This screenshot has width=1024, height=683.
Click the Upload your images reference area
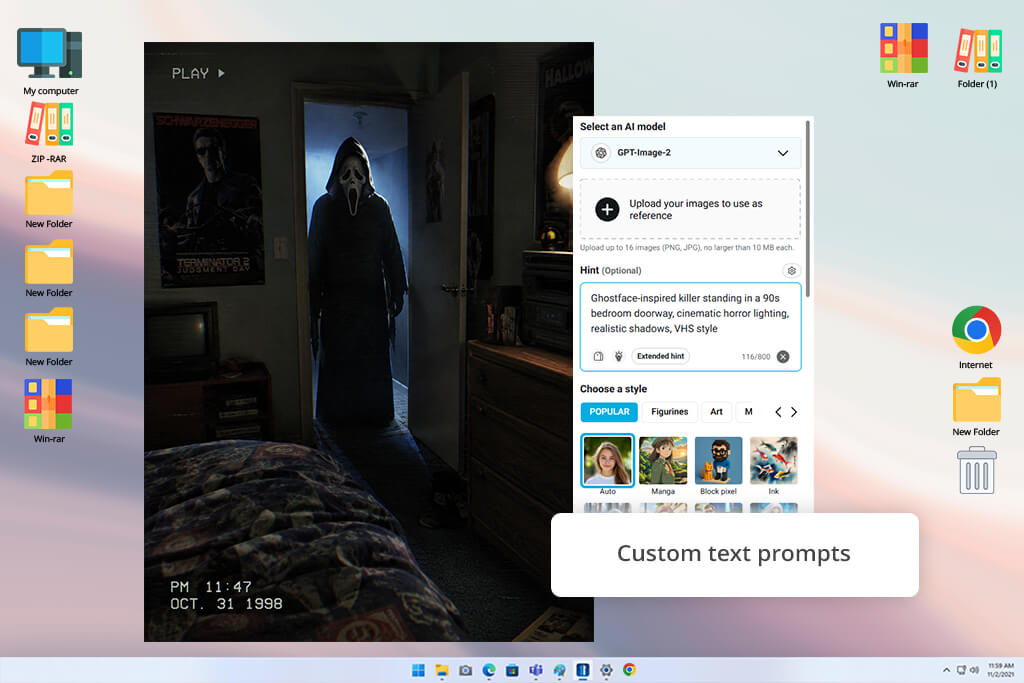click(690, 209)
